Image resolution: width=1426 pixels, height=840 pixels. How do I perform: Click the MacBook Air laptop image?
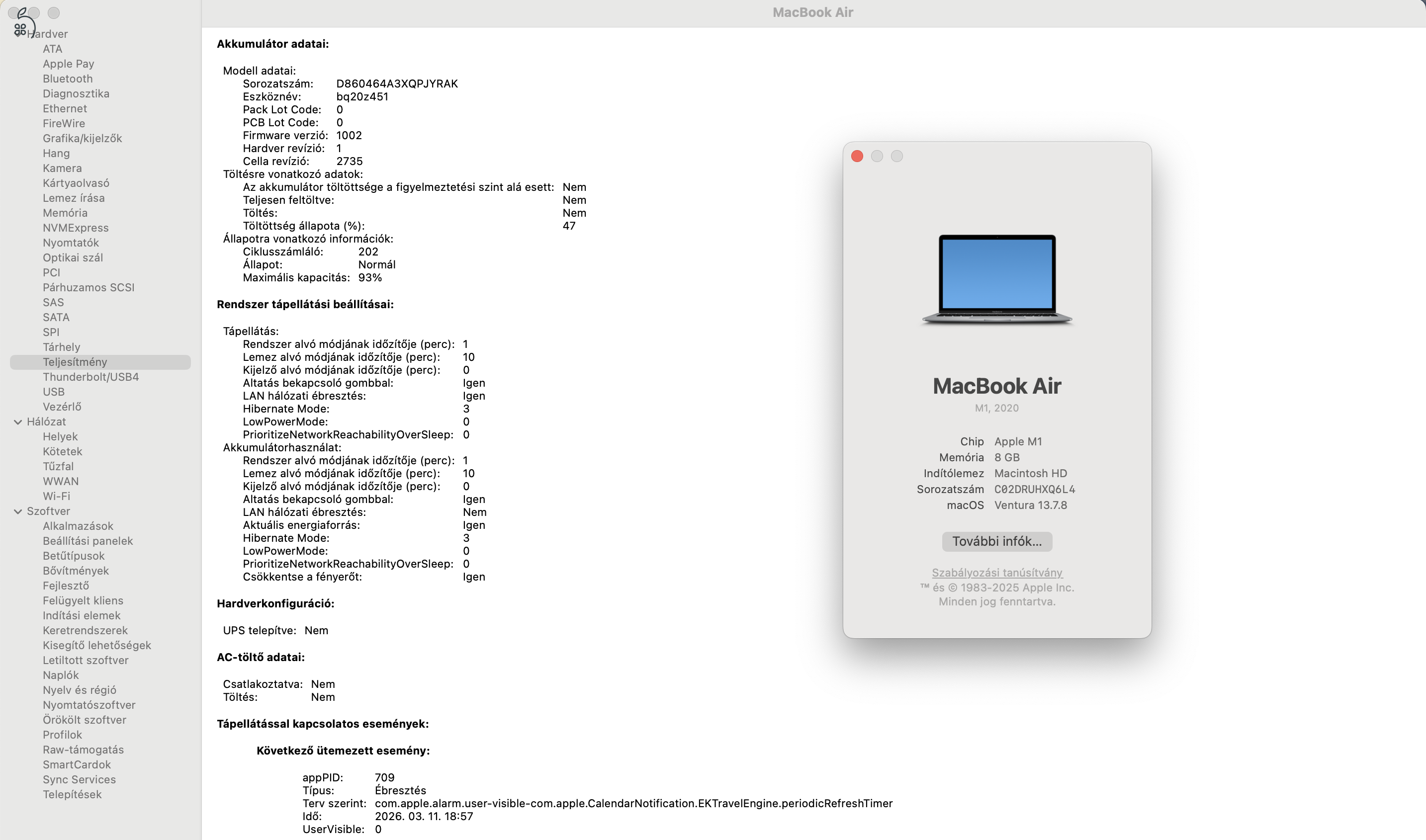[x=996, y=278]
